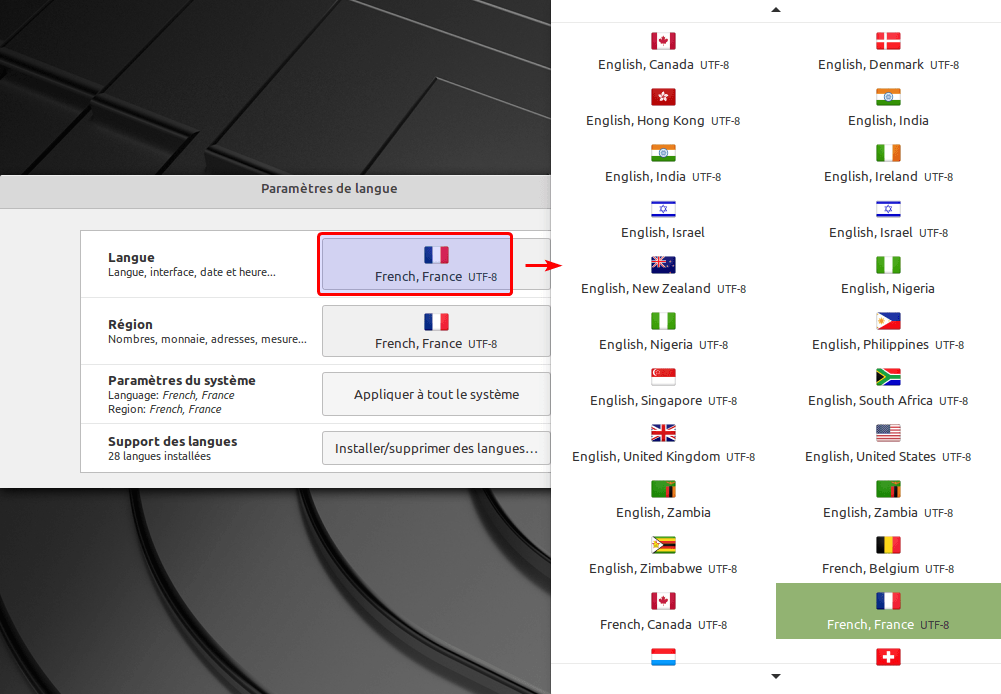
Task: Click the Belgium flag above French, Belgium
Action: [888, 545]
